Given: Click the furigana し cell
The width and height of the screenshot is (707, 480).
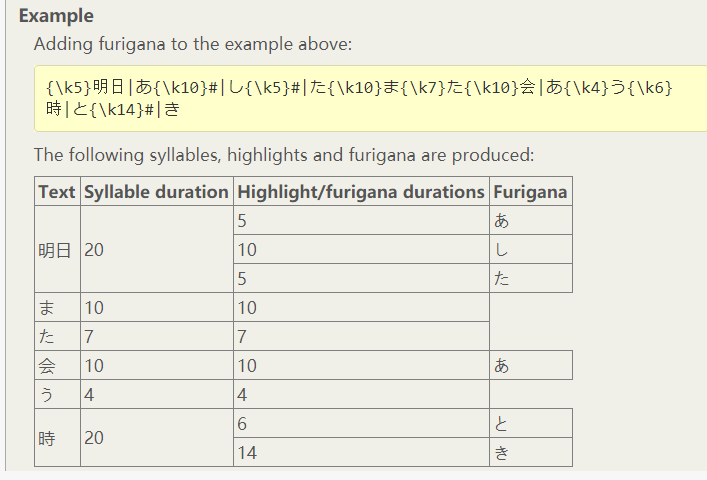Looking at the screenshot, I should (531, 249).
